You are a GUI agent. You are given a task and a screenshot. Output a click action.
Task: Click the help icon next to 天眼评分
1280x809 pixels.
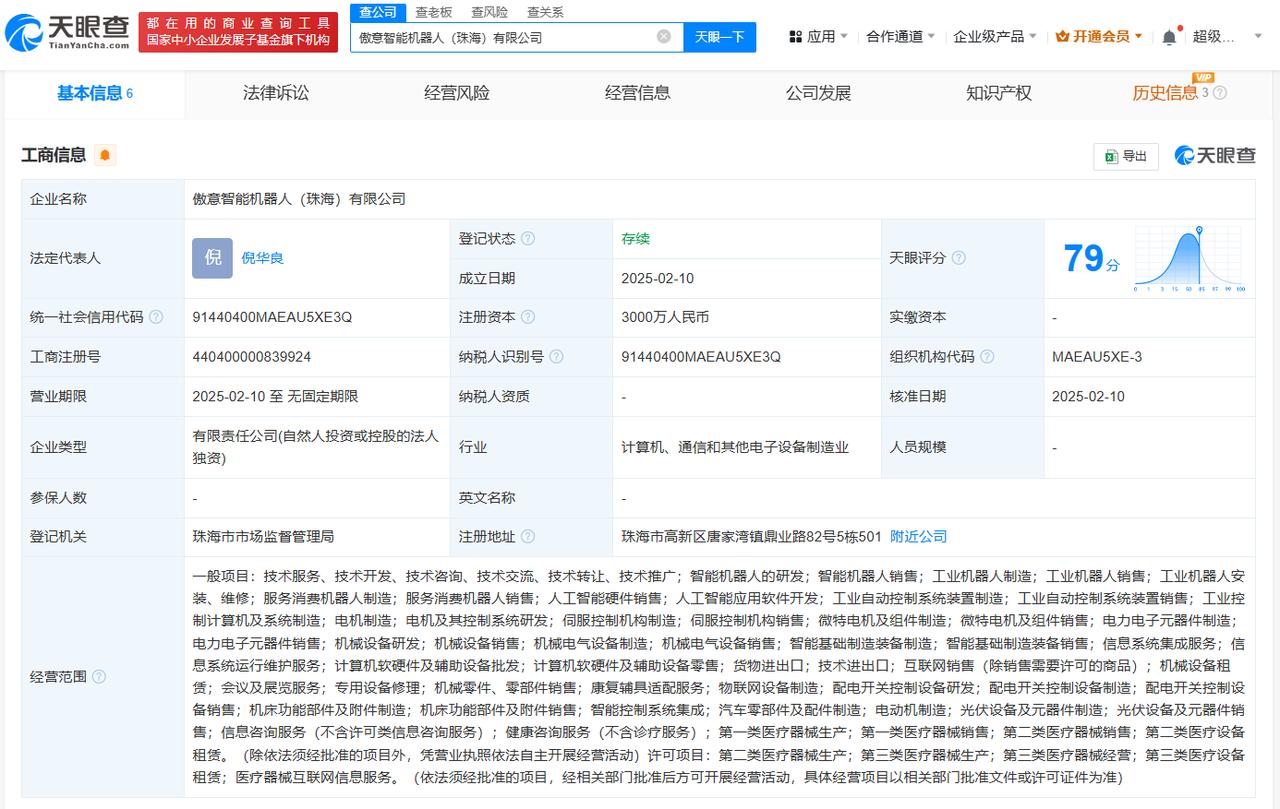click(959, 258)
